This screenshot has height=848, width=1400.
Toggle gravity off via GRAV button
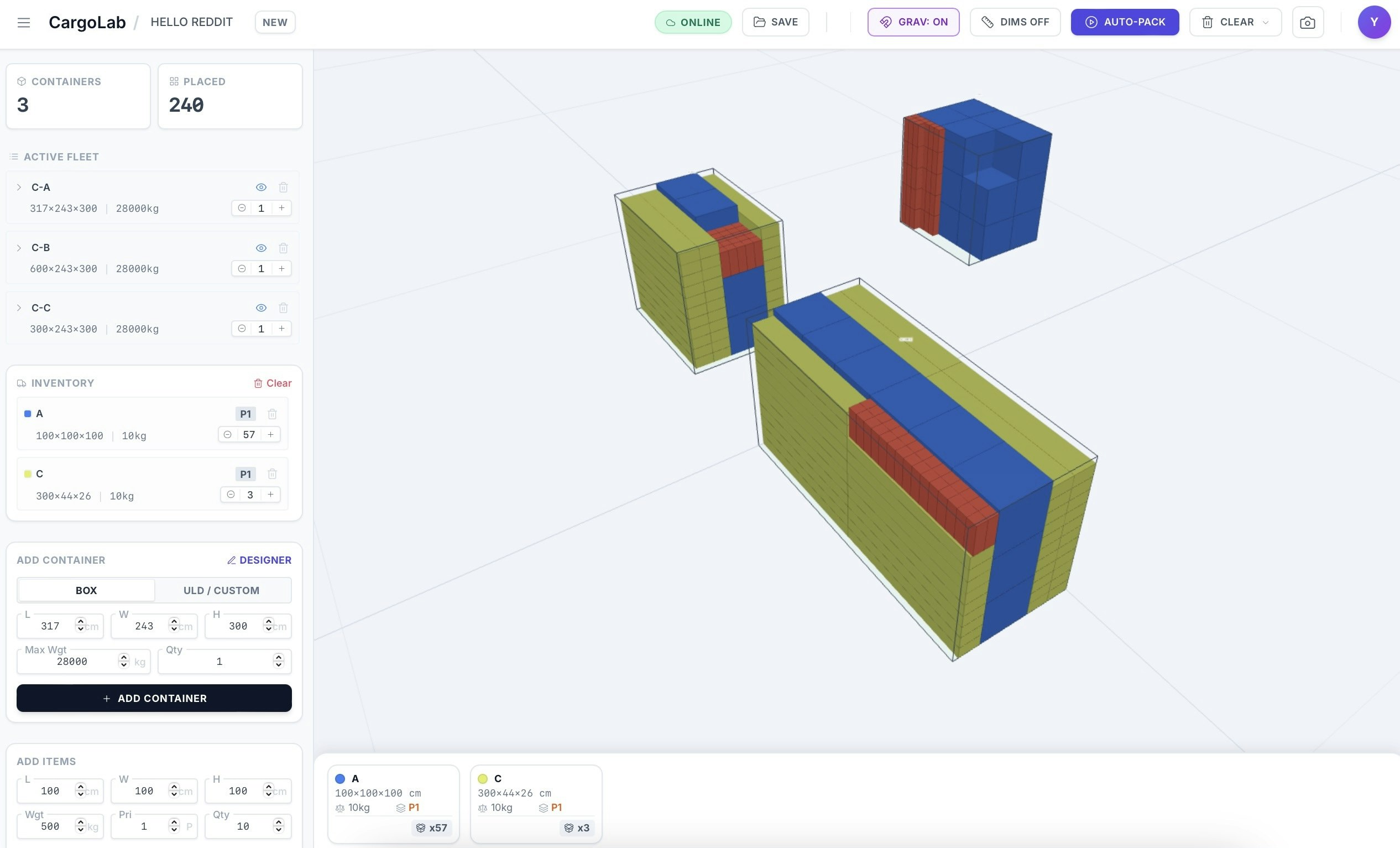tap(913, 22)
